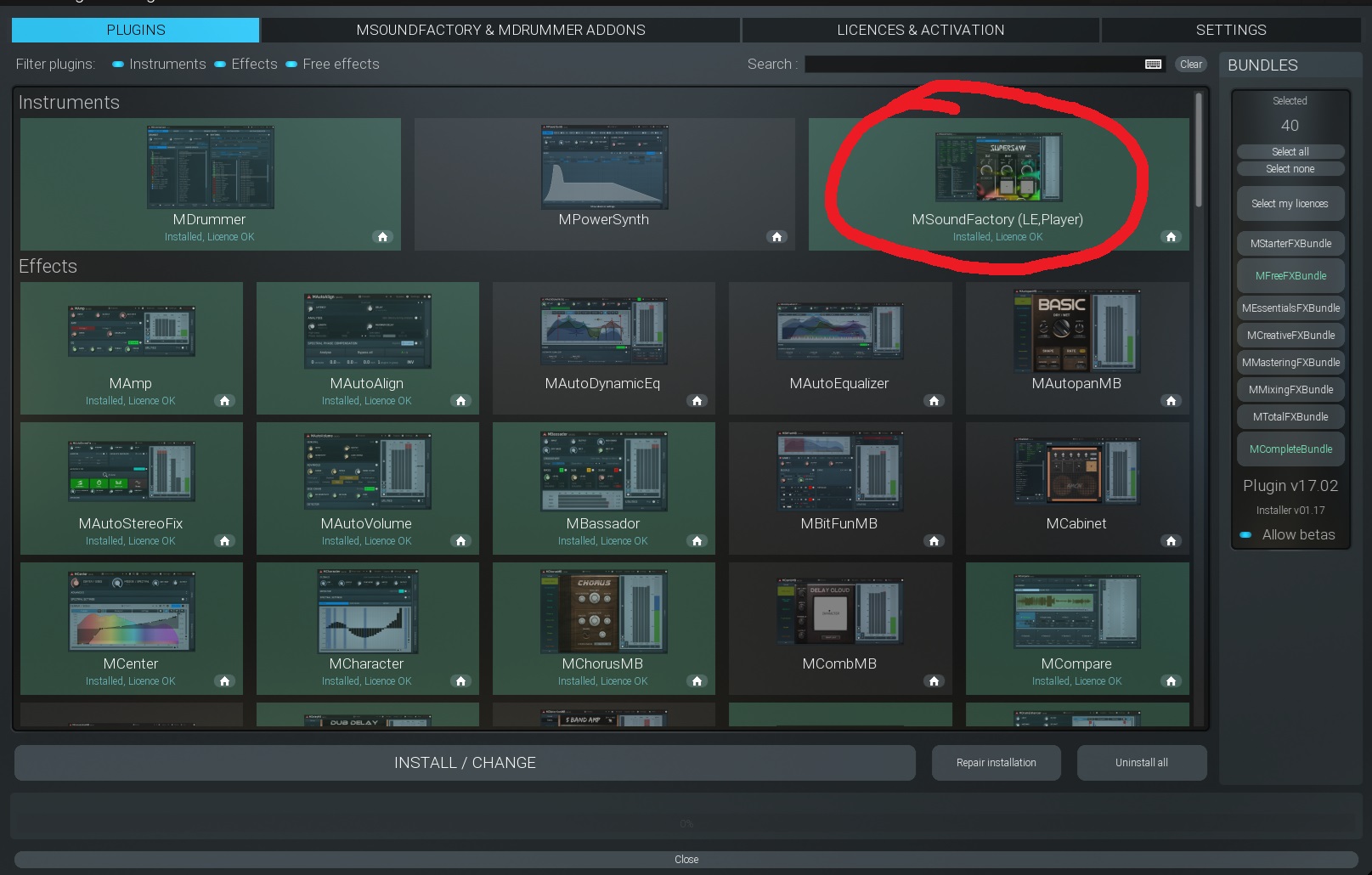Viewport: 1372px width, 875px height.
Task: Select the MMasteringFXBundle bundle
Action: [x=1290, y=363]
